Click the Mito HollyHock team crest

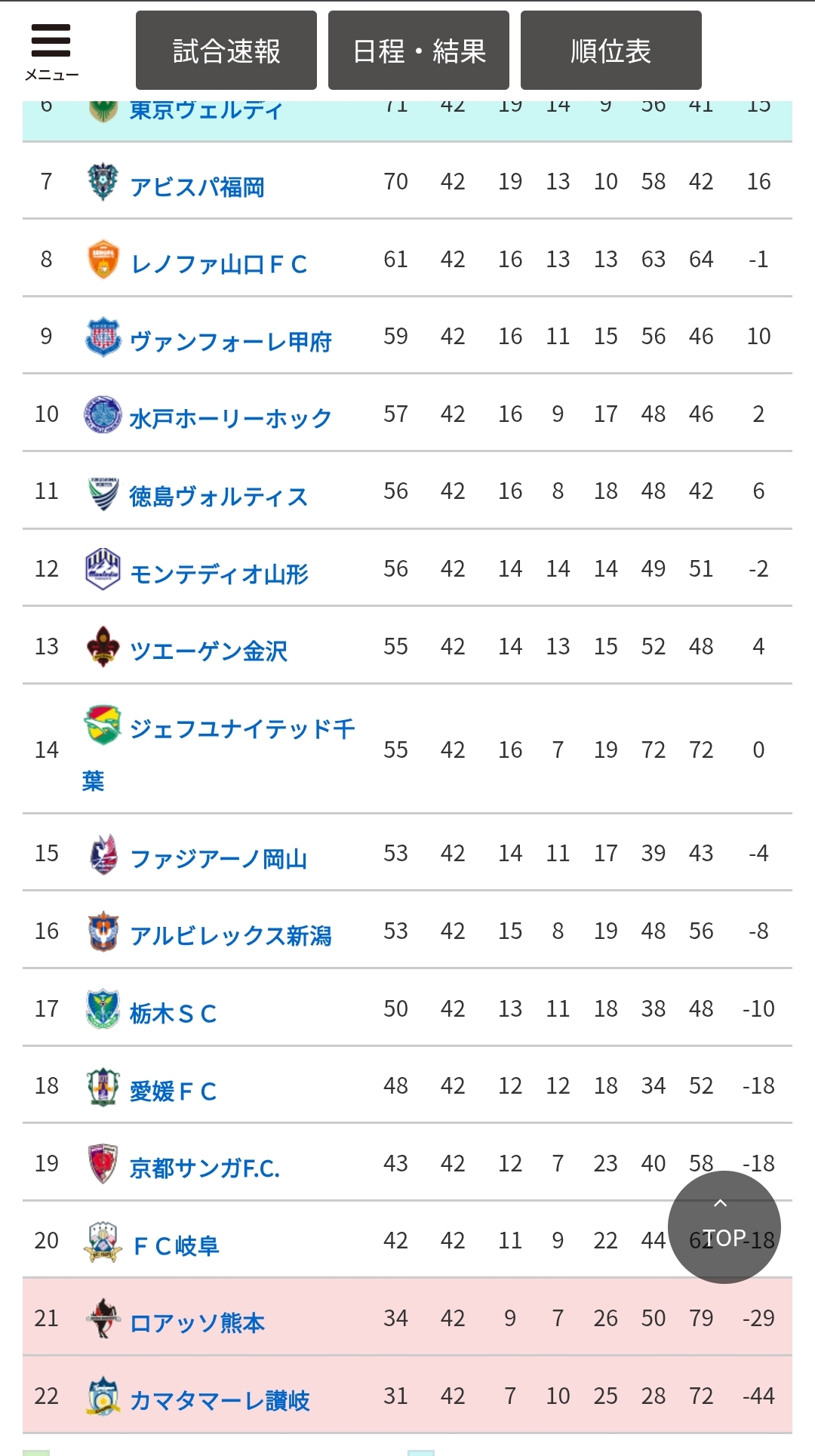point(103,414)
